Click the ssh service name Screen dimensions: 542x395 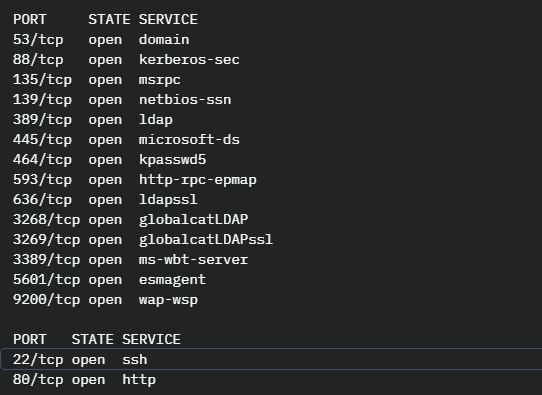tap(134, 360)
